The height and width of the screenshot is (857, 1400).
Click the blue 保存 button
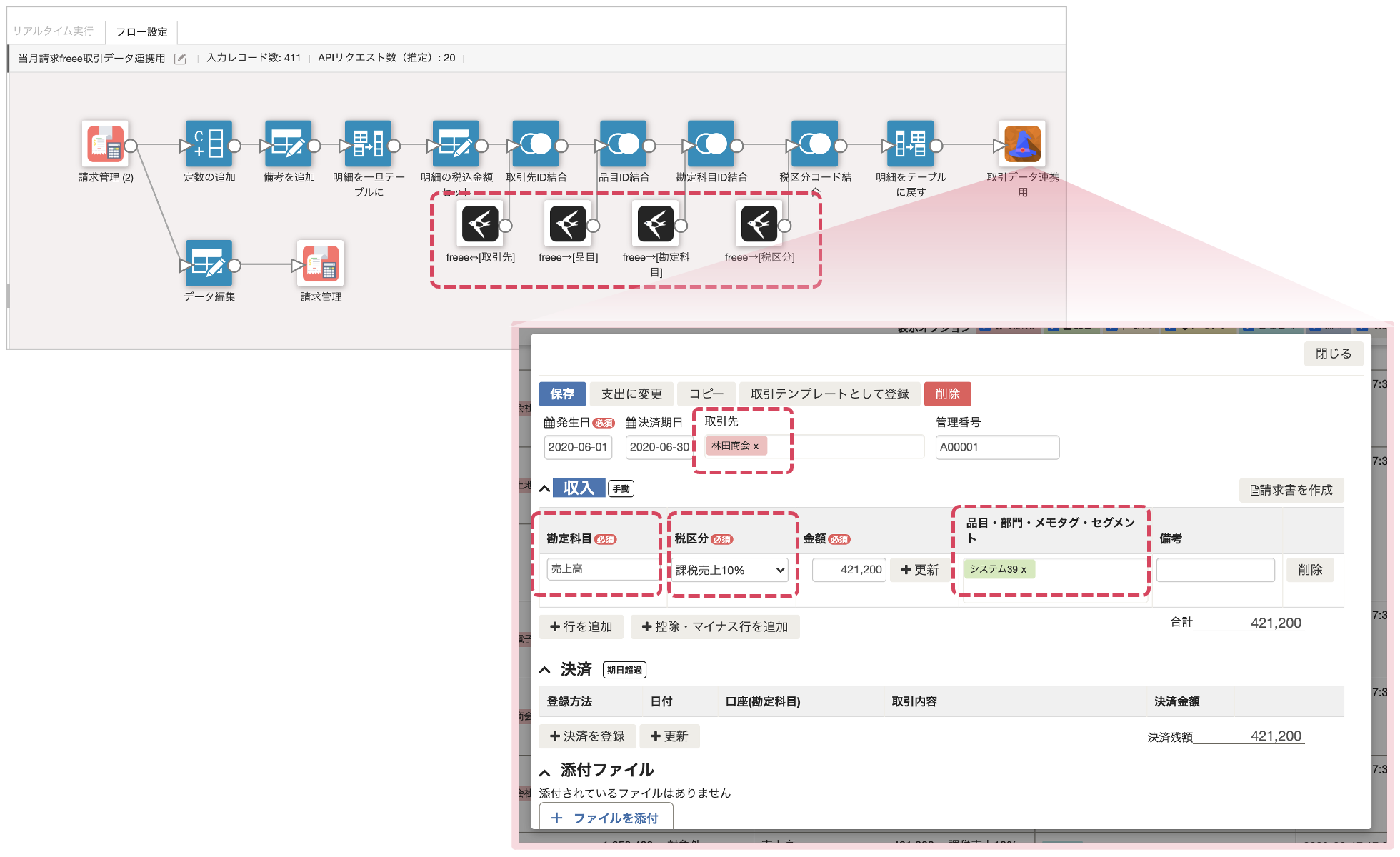562,394
